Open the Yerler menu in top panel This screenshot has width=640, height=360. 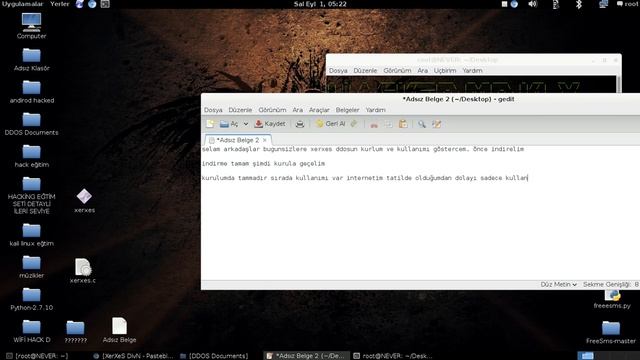tap(60, 4)
